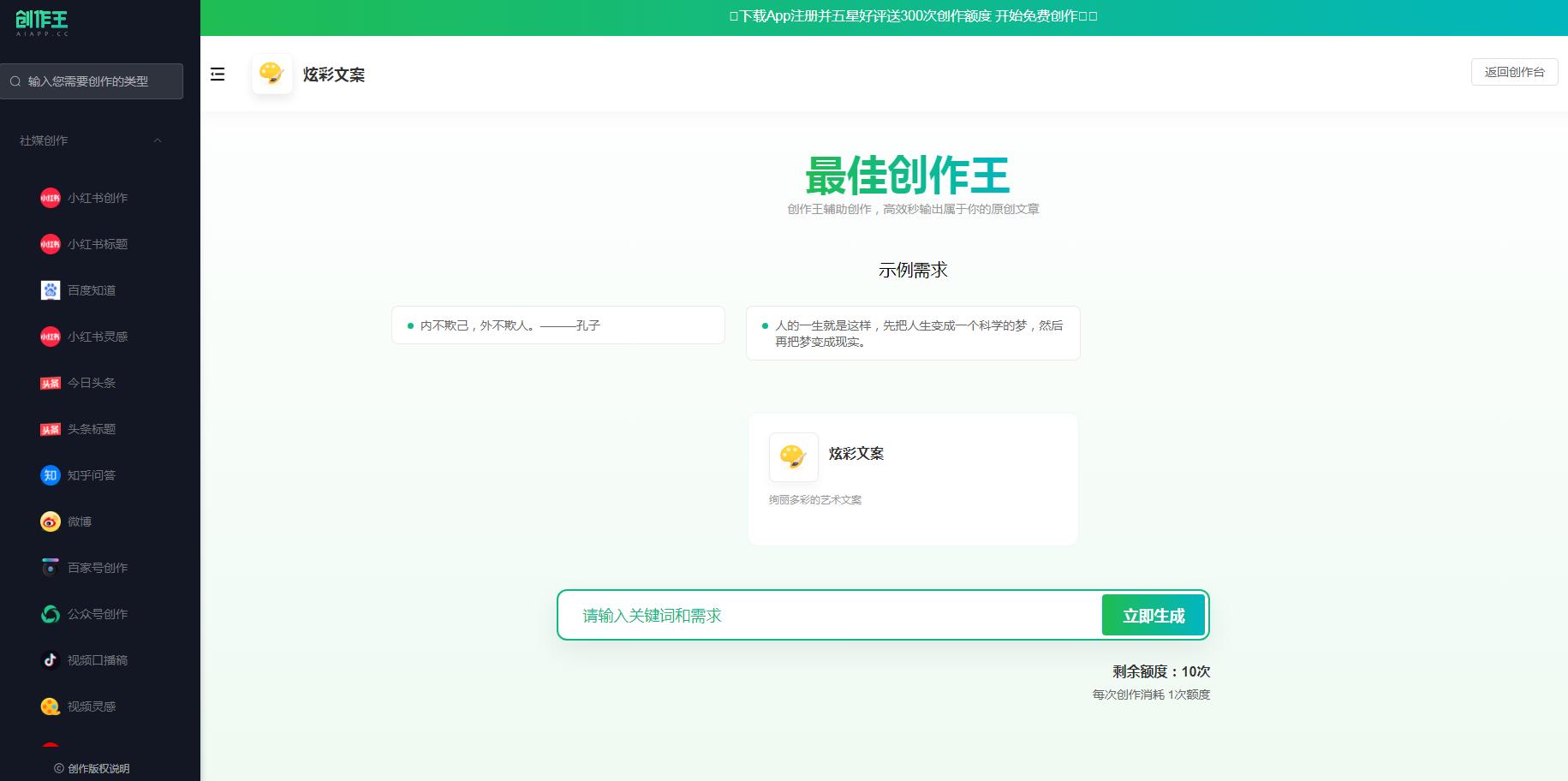1568x781 pixels.
Task: Toggle the sidebar collapse hamburger icon
Action: click(x=218, y=75)
